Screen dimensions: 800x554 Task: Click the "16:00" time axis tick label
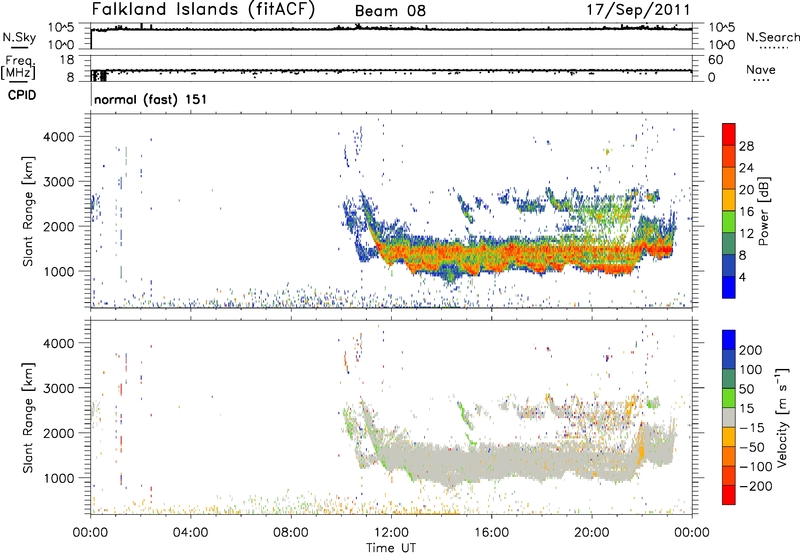pyautogui.click(x=491, y=533)
